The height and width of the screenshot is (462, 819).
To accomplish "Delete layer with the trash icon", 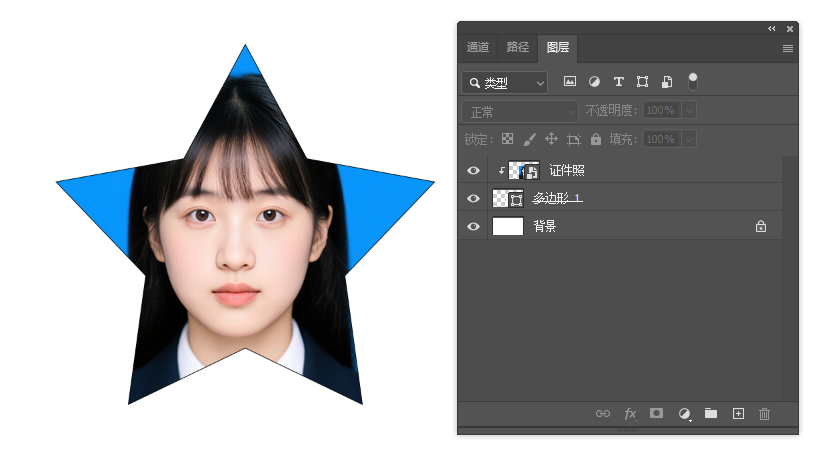I will (765, 413).
